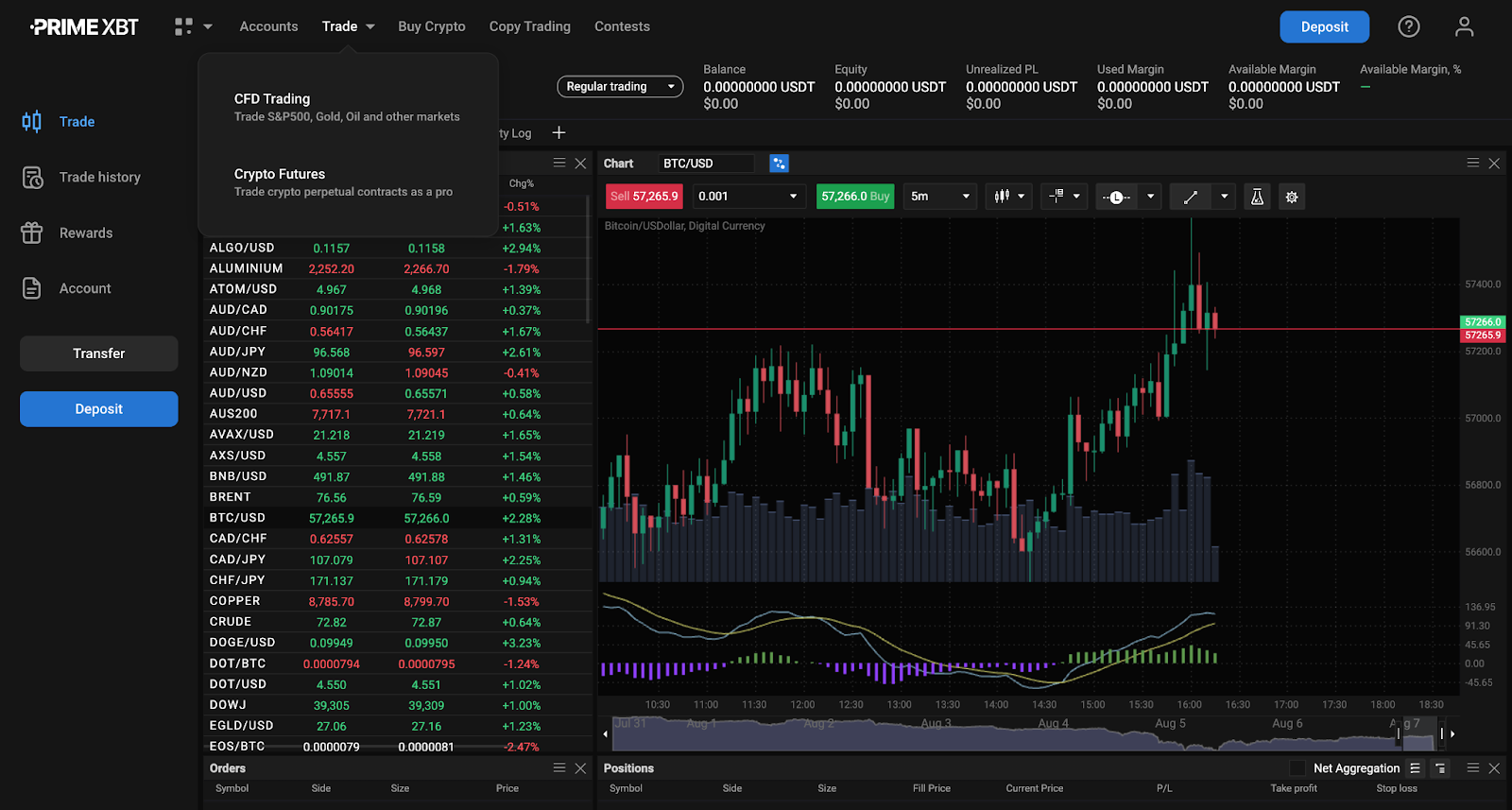The image size is (1512, 810).
Task: Click the close-all icon in Positions header
Action: coord(1439,768)
